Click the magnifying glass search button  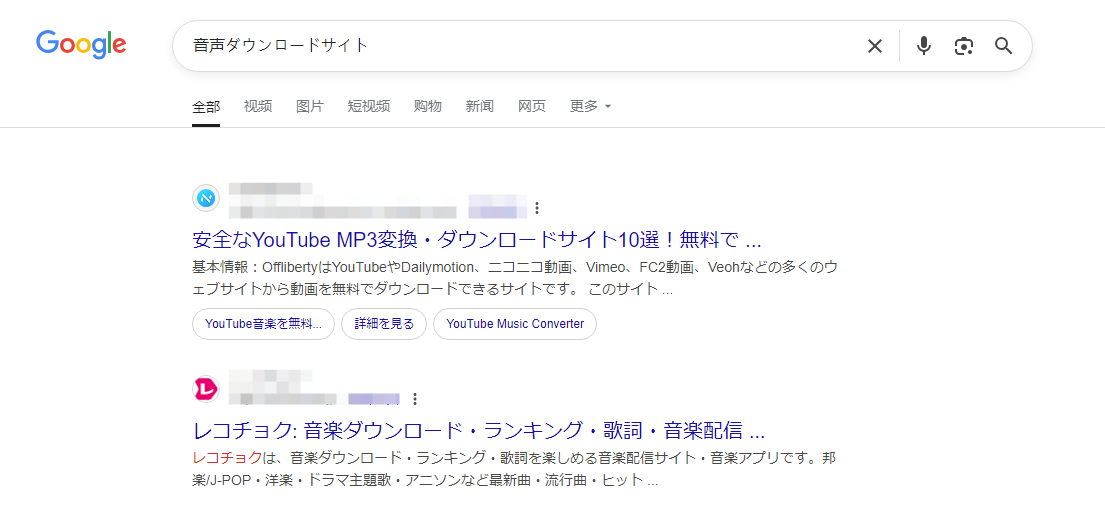coord(1003,46)
